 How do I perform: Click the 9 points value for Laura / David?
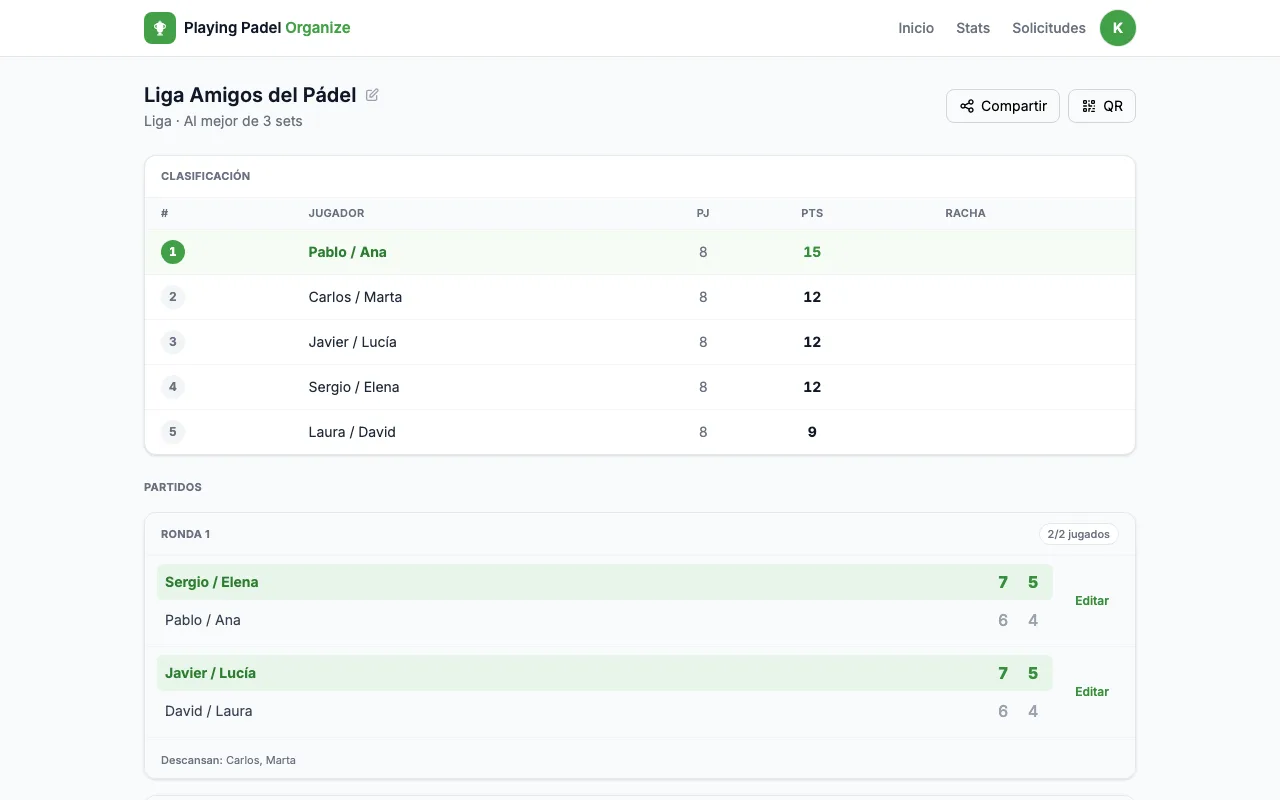(x=812, y=432)
